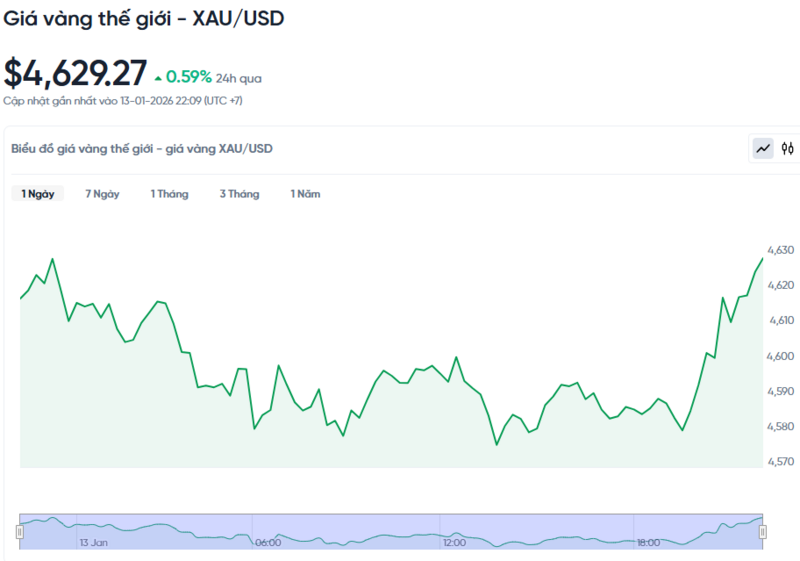Image resolution: width=800 pixels, height=561 pixels.
Task: Click the 18:00 mark in navigator
Action: tap(647, 542)
